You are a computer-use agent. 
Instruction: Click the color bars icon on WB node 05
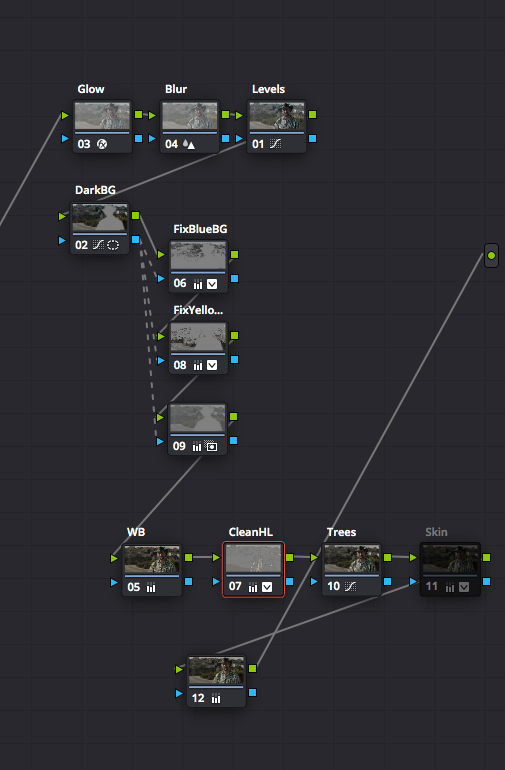151,587
